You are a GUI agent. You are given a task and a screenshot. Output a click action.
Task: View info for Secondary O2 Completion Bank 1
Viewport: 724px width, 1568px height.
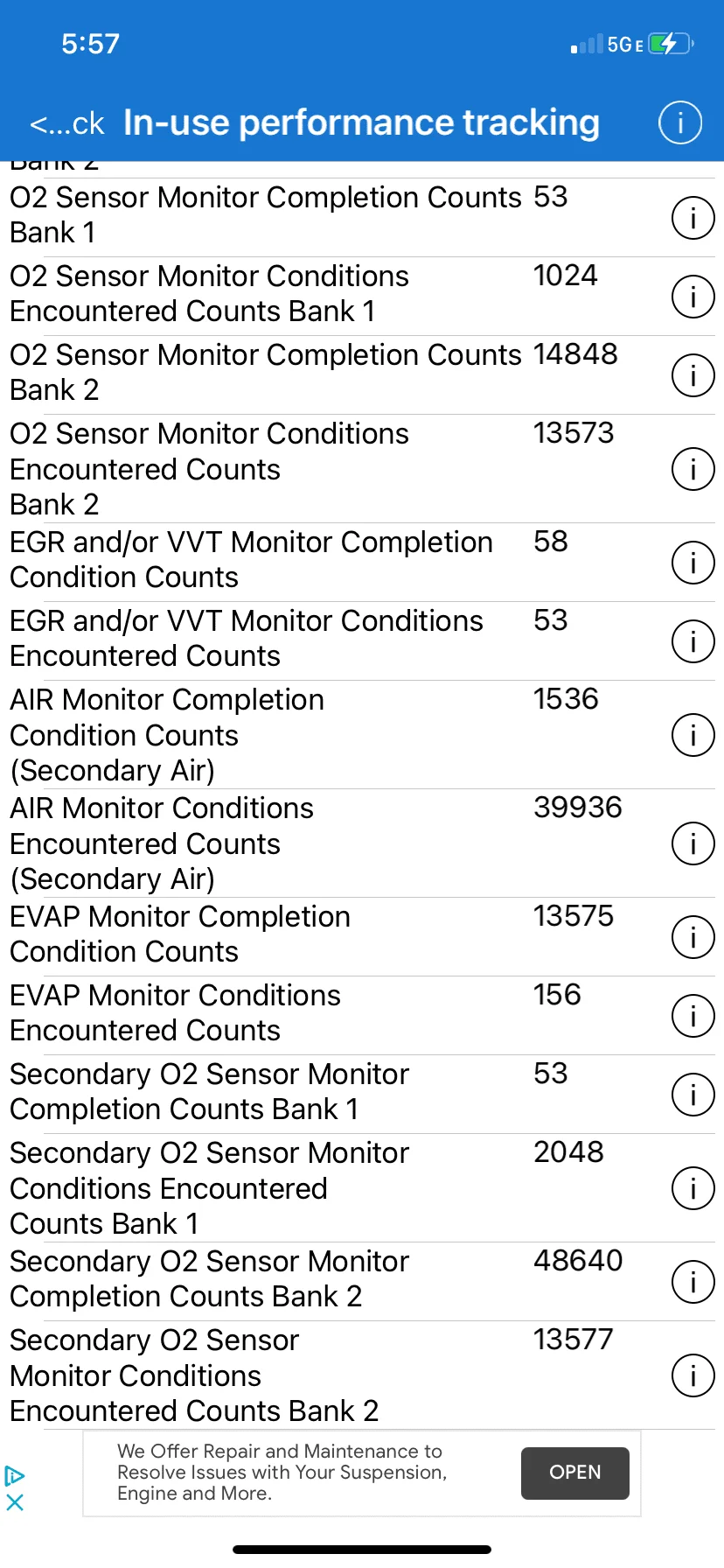point(693,1095)
